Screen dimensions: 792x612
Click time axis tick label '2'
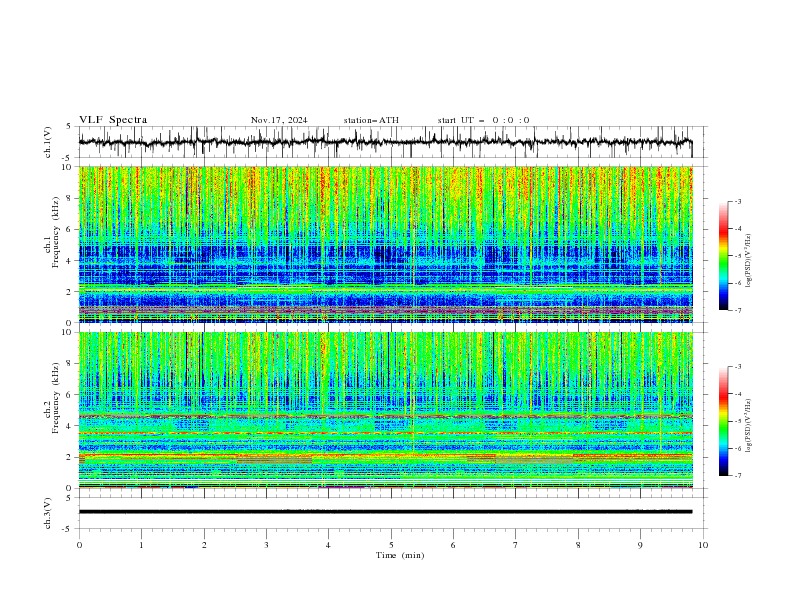(204, 545)
